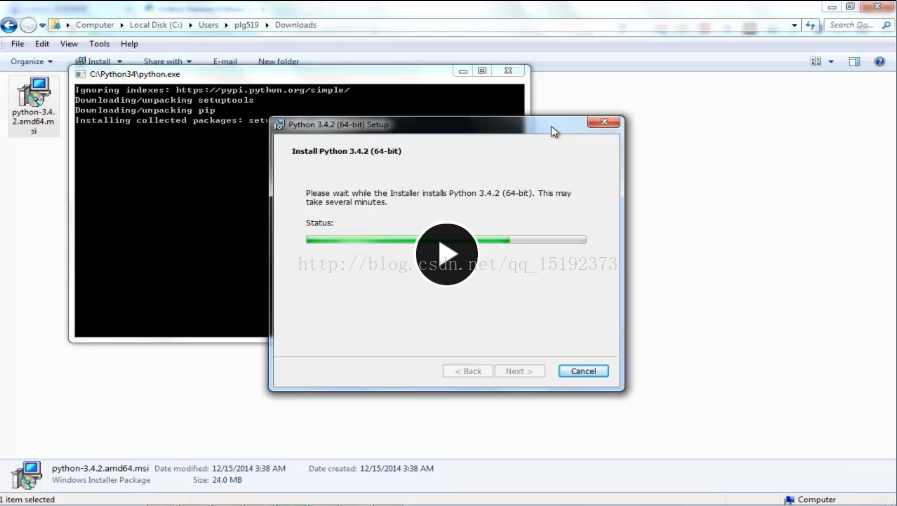Select Downloads in the address breadcrumb
The width and height of the screenshot is (897, 506).
coord(296,25)
